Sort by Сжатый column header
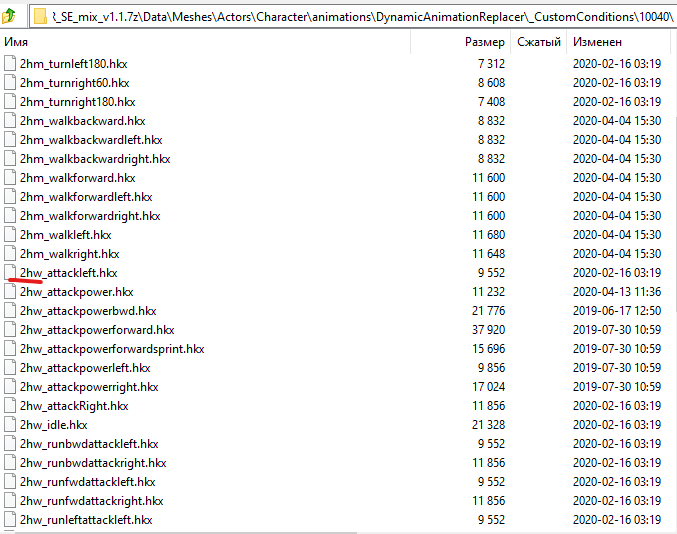Viewport: 677px width, 534px height. 539,42
